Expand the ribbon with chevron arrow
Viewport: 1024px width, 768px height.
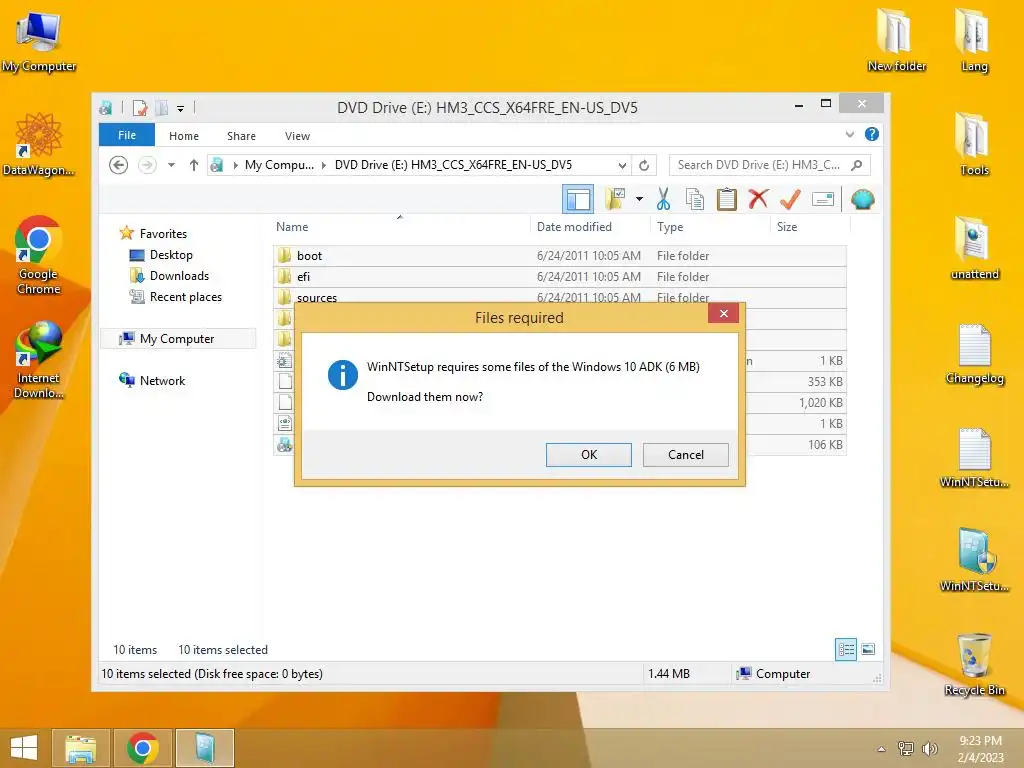click(850, 135)
